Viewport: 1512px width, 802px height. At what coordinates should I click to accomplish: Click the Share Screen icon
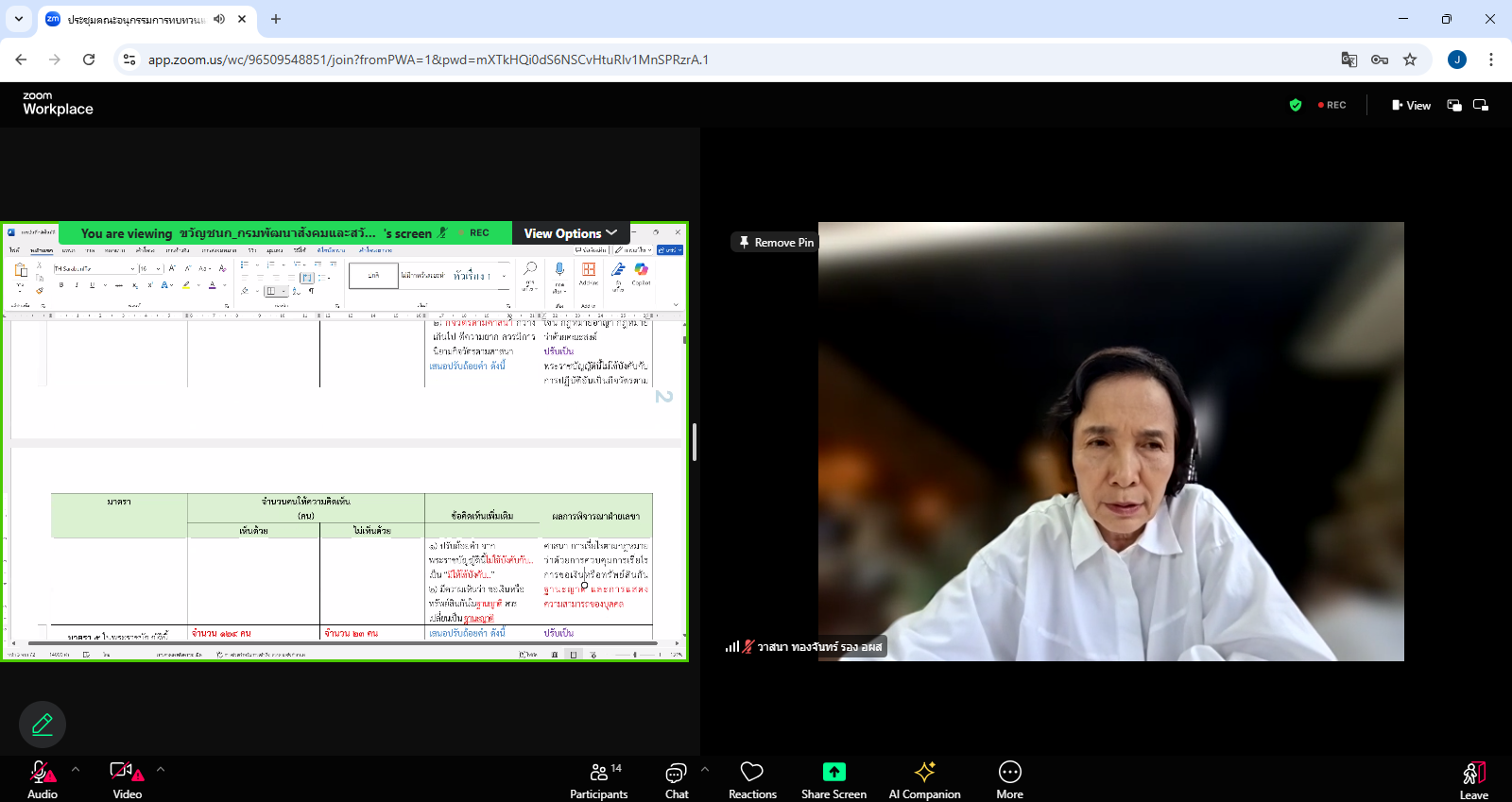pos(833,772)
